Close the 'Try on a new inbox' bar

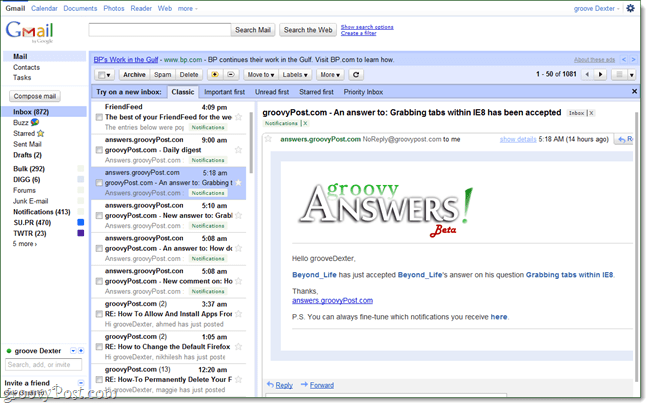coord(634,91)
